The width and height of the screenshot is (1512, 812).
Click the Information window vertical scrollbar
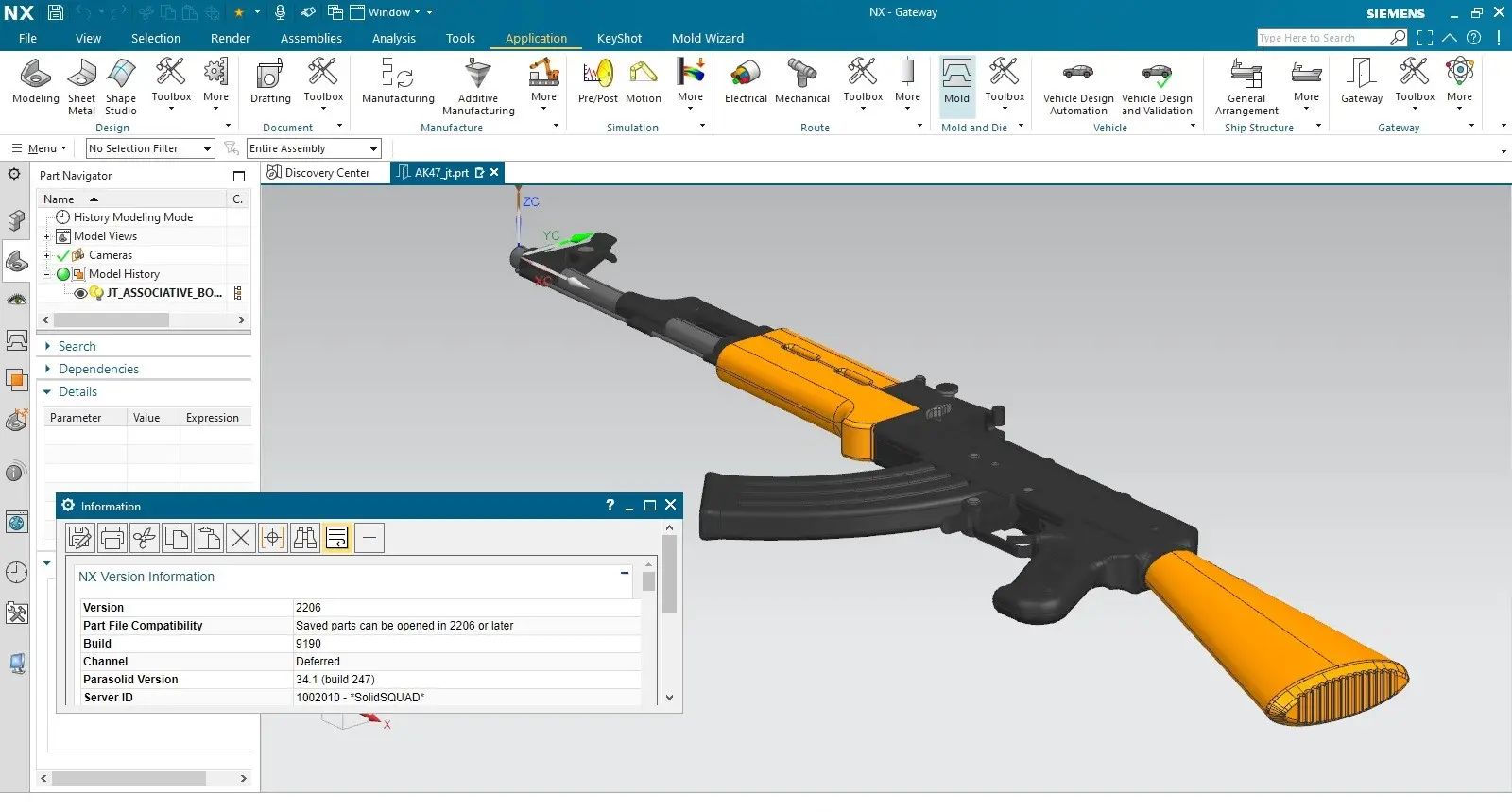point(669,574)
